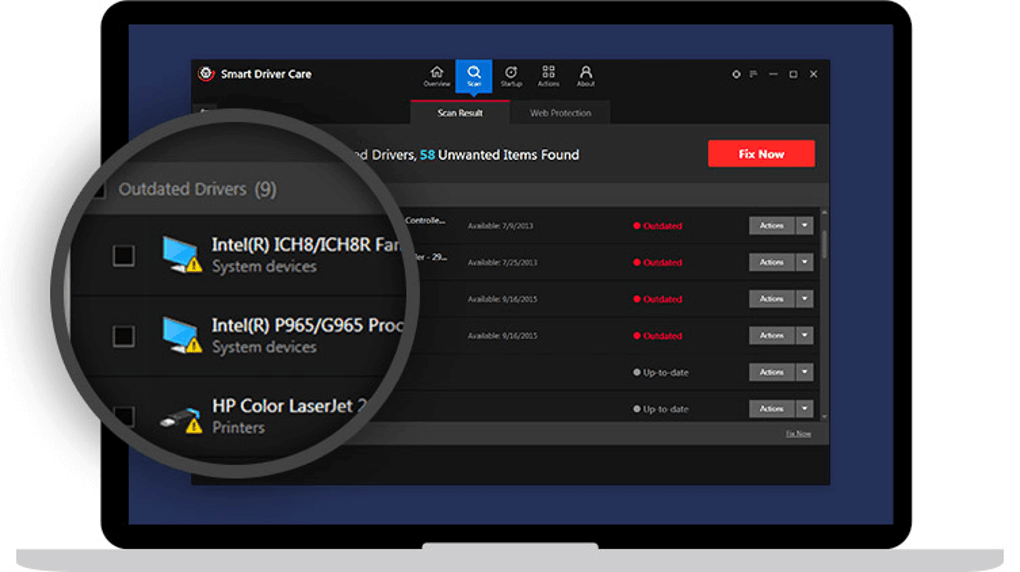Check the HP Color LaserJet printer checkbox

pos(124,416)
